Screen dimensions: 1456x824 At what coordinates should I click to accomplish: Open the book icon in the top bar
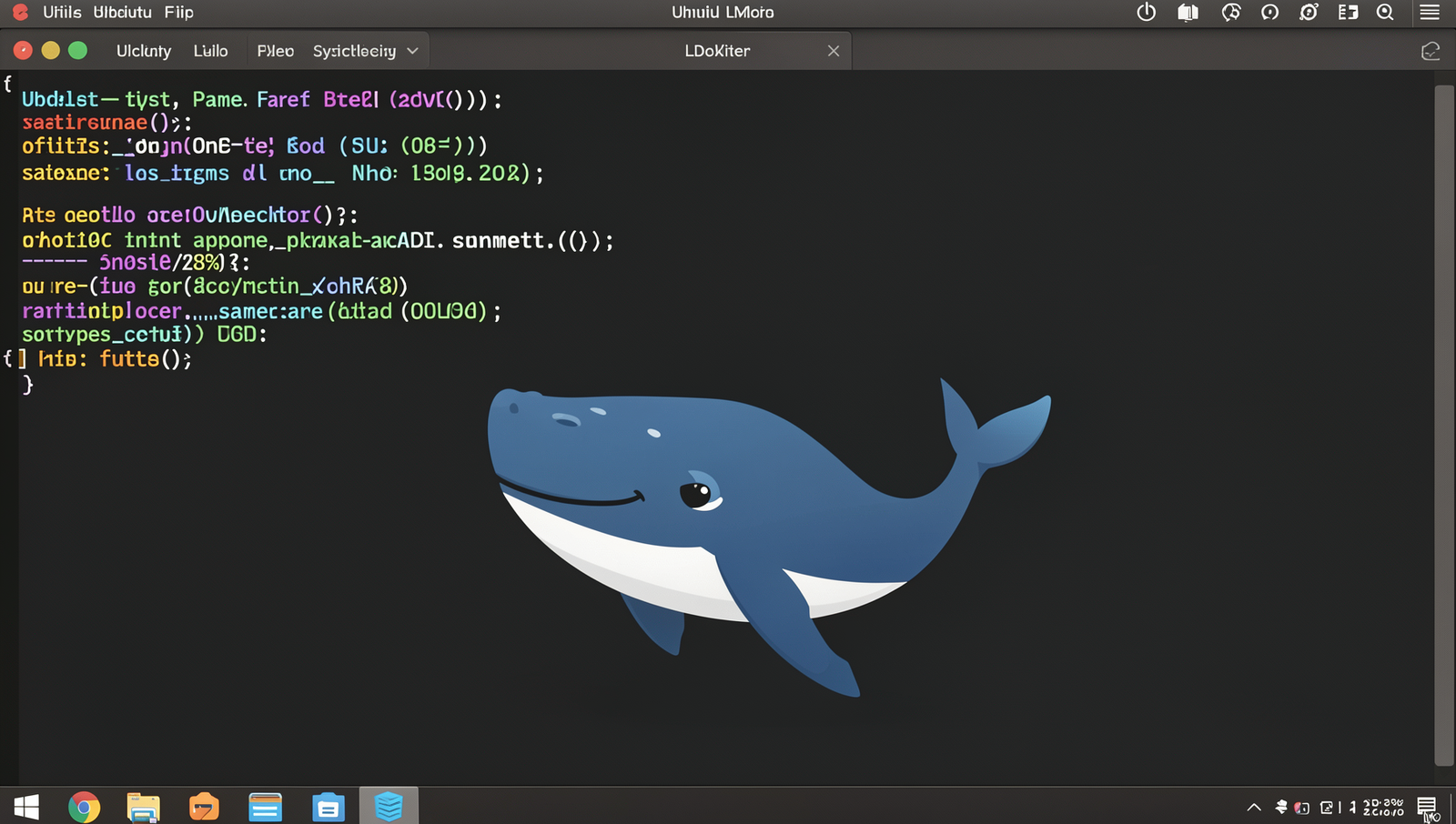click(1188, 12)
